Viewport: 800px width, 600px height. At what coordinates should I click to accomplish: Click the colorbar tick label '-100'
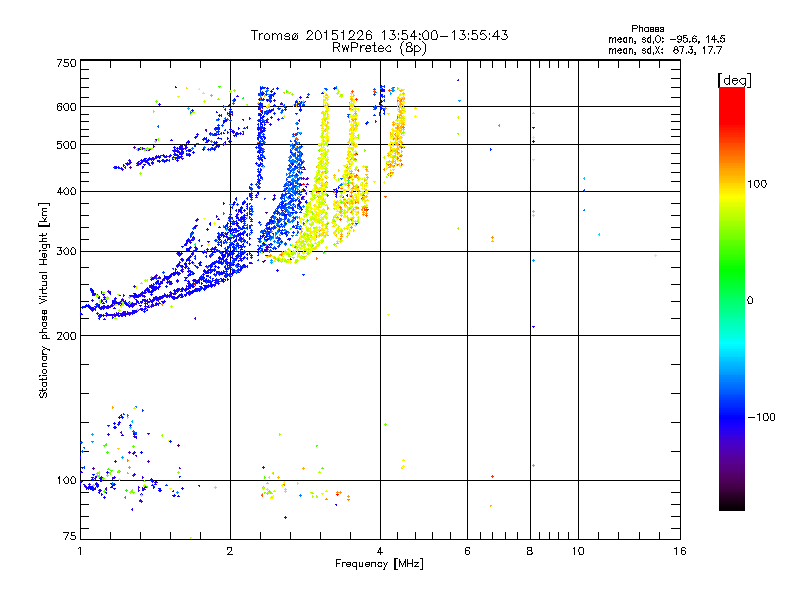coord(761,417)
